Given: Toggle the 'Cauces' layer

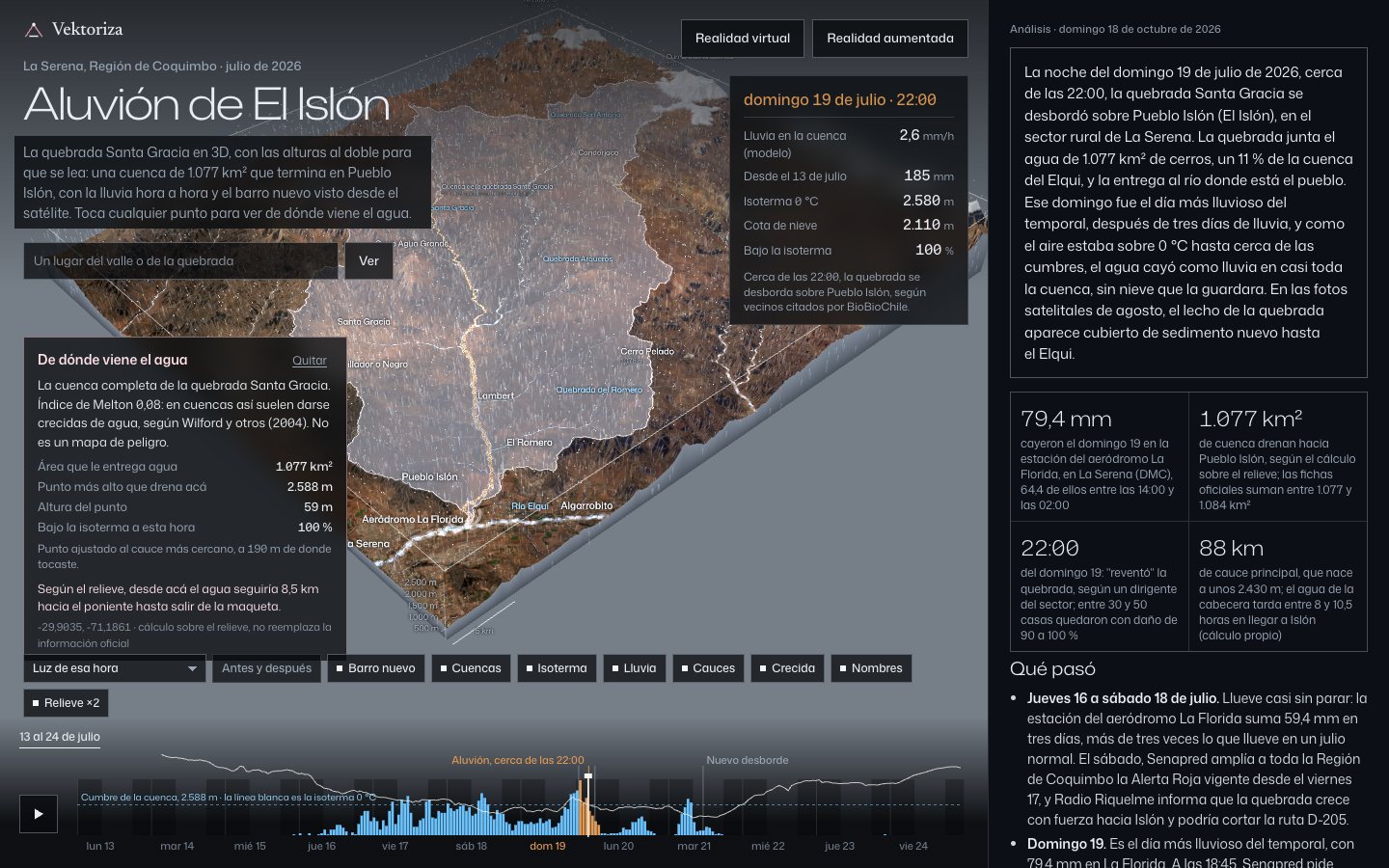Looking at the screenshot, I should 708,668.
